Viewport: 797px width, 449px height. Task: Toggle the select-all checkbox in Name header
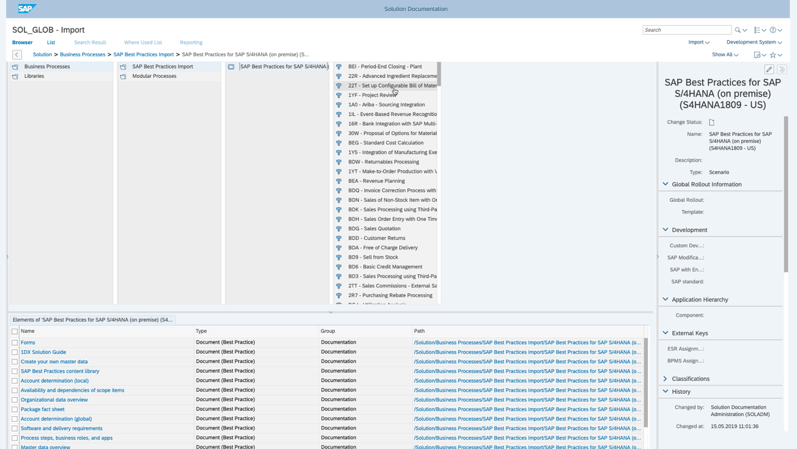[x=15, y=332]
